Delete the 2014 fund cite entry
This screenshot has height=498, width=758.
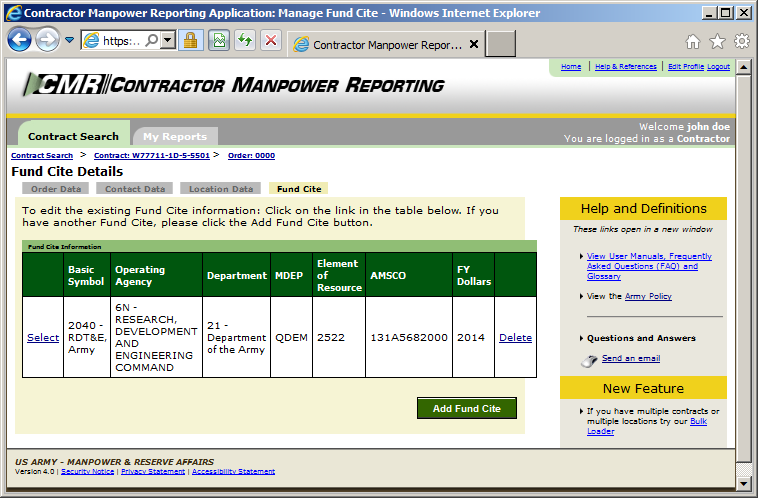pos(515,338)
